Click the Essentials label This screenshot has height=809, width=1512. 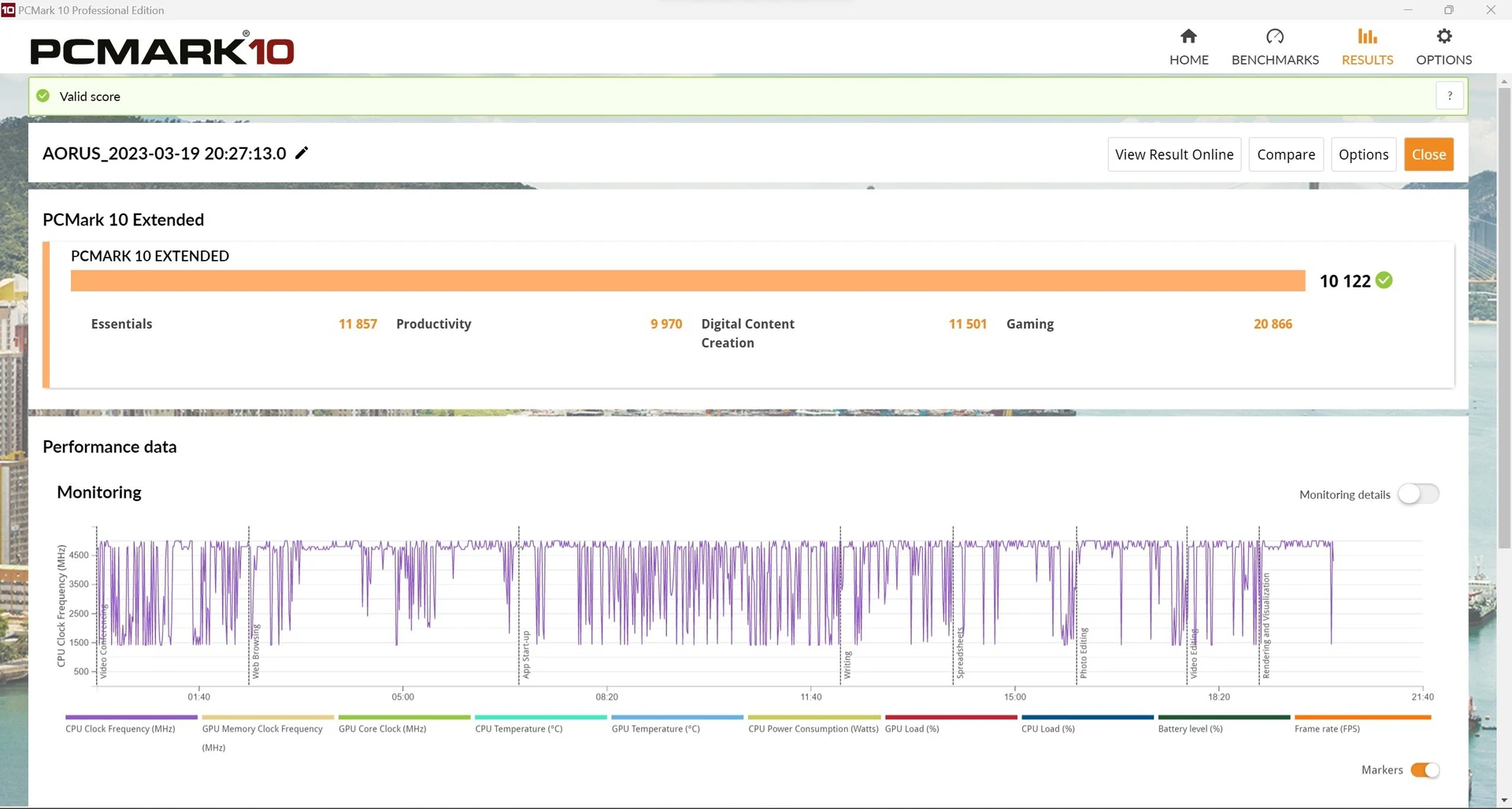[x=121, y=324]
